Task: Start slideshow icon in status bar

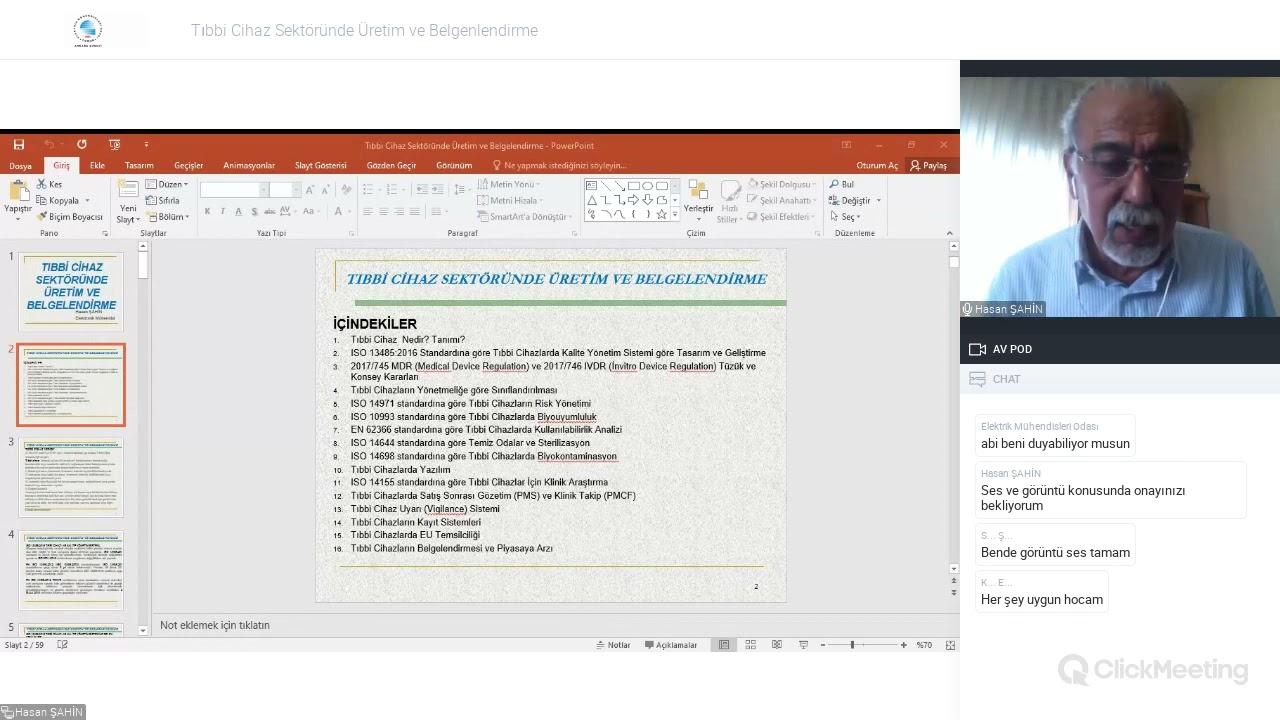Action: 803,645
